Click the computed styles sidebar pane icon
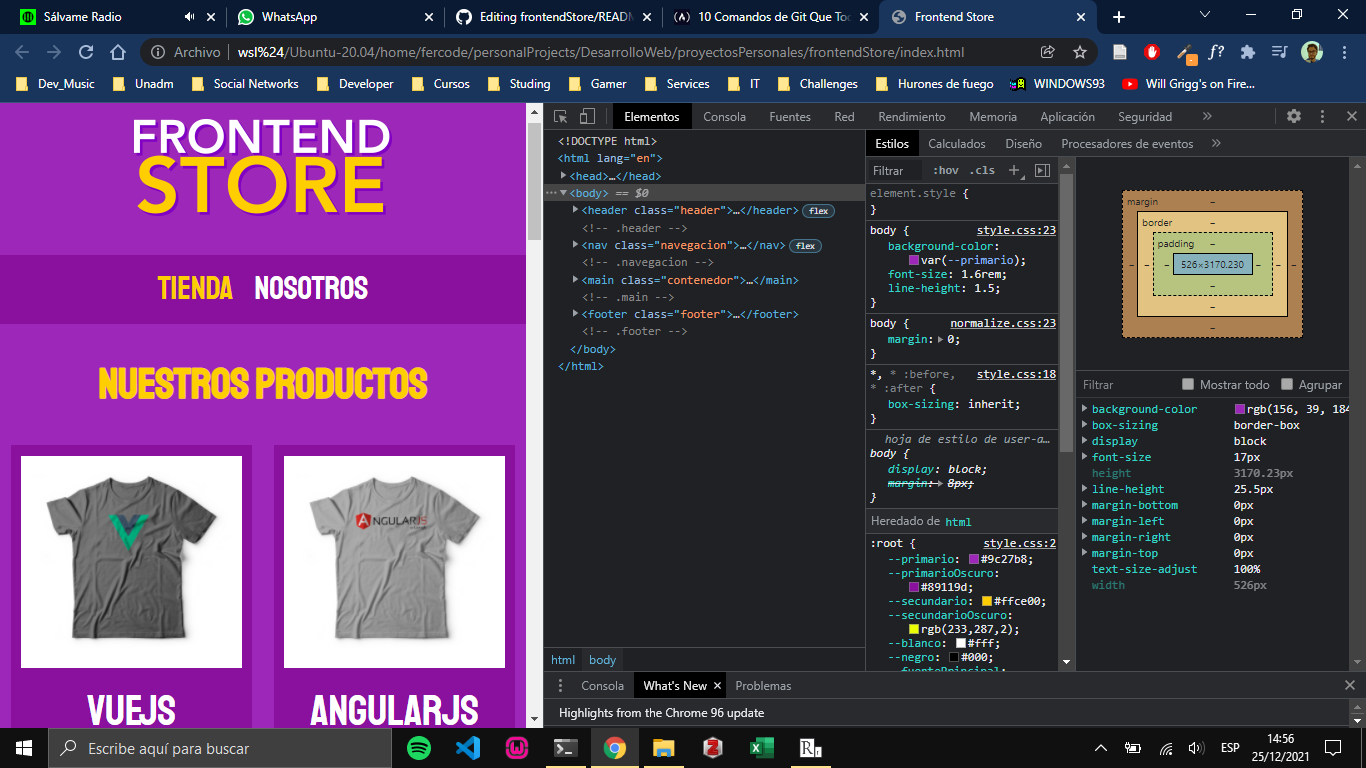The image size is (1366, 768). tap(1042, 171)
